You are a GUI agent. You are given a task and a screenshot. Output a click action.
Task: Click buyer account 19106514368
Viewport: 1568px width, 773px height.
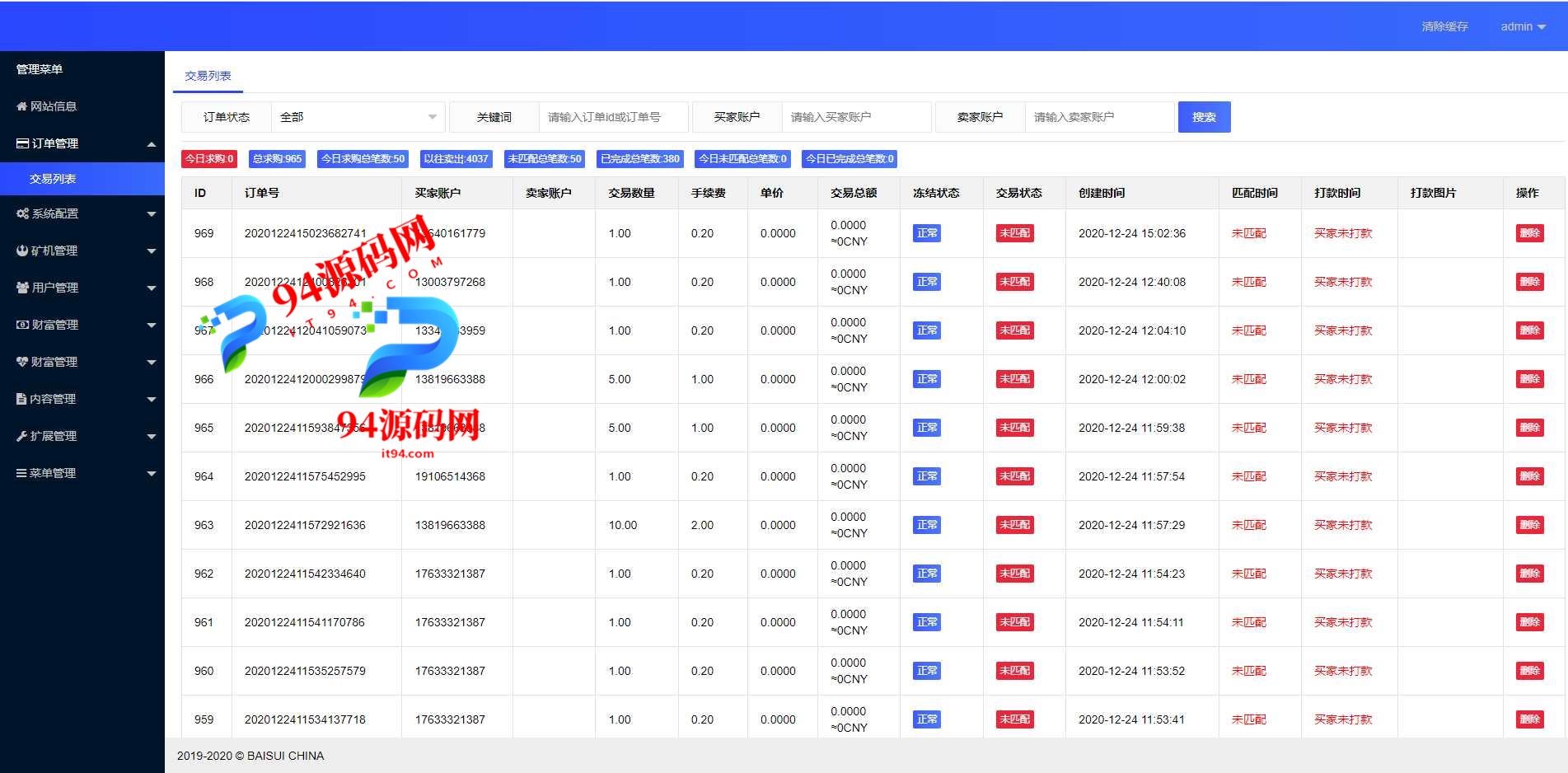[x=450, y=476]
